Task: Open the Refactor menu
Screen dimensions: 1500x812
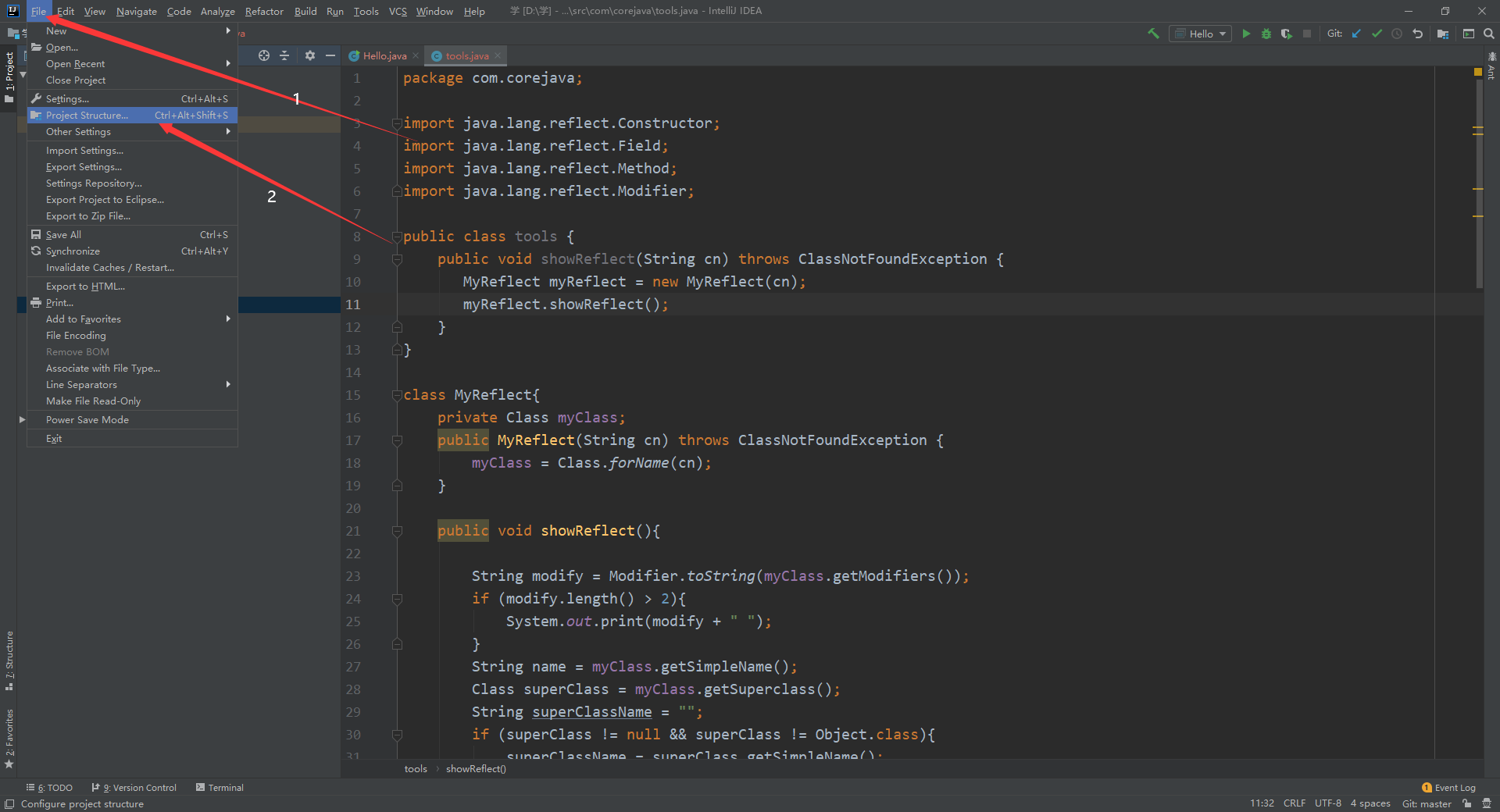Action: click(263, 11)
